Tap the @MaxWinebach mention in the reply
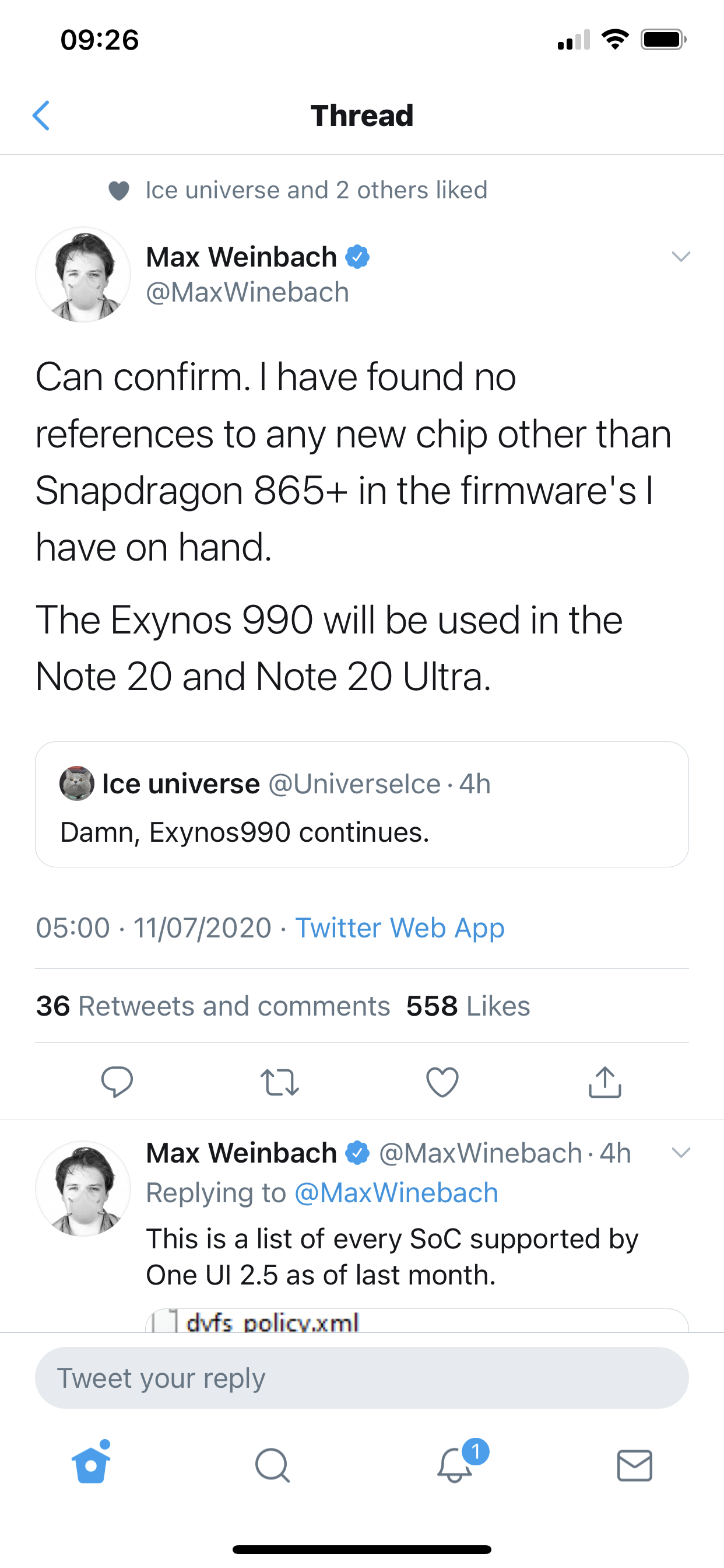 pos(396,1192)
